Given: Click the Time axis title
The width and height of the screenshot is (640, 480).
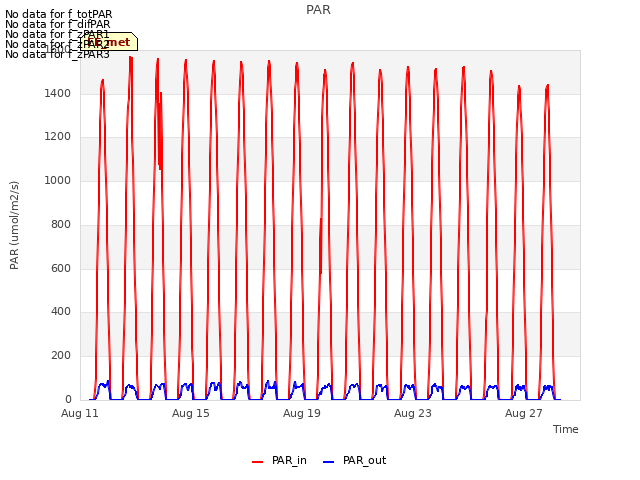Looking at the screenshot, I should pos(566,429).
